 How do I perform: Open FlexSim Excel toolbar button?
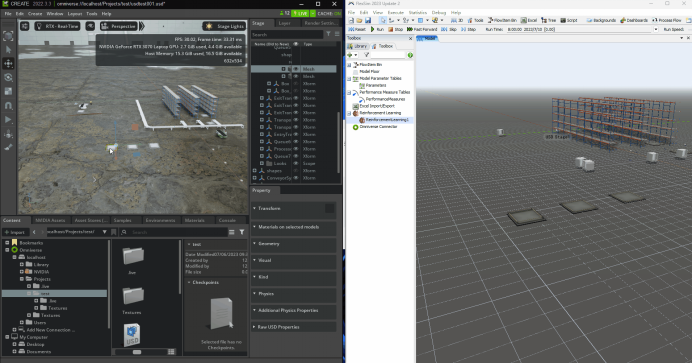pos(529,20)
